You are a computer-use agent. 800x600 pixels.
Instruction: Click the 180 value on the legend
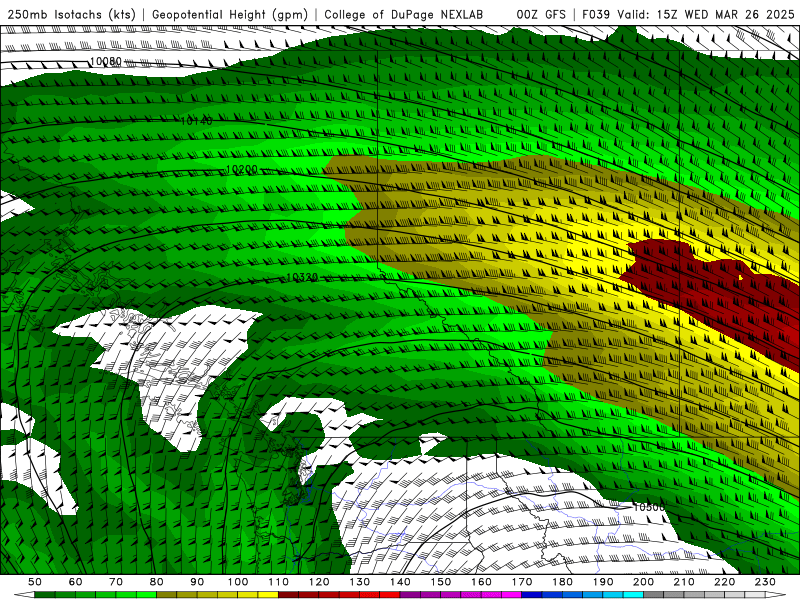(562, 582)
